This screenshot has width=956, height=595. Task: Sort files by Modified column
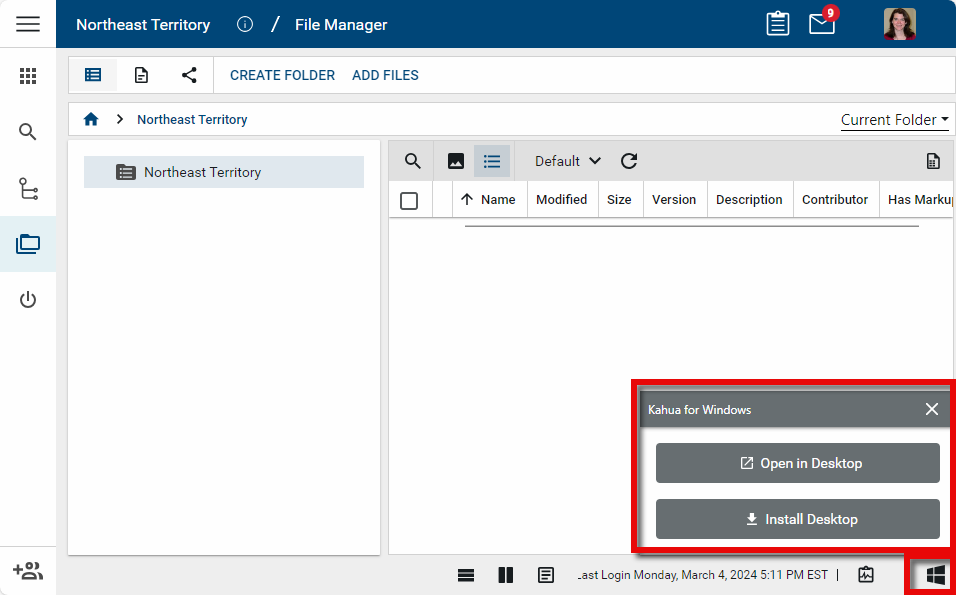click(x=561, y=200)
